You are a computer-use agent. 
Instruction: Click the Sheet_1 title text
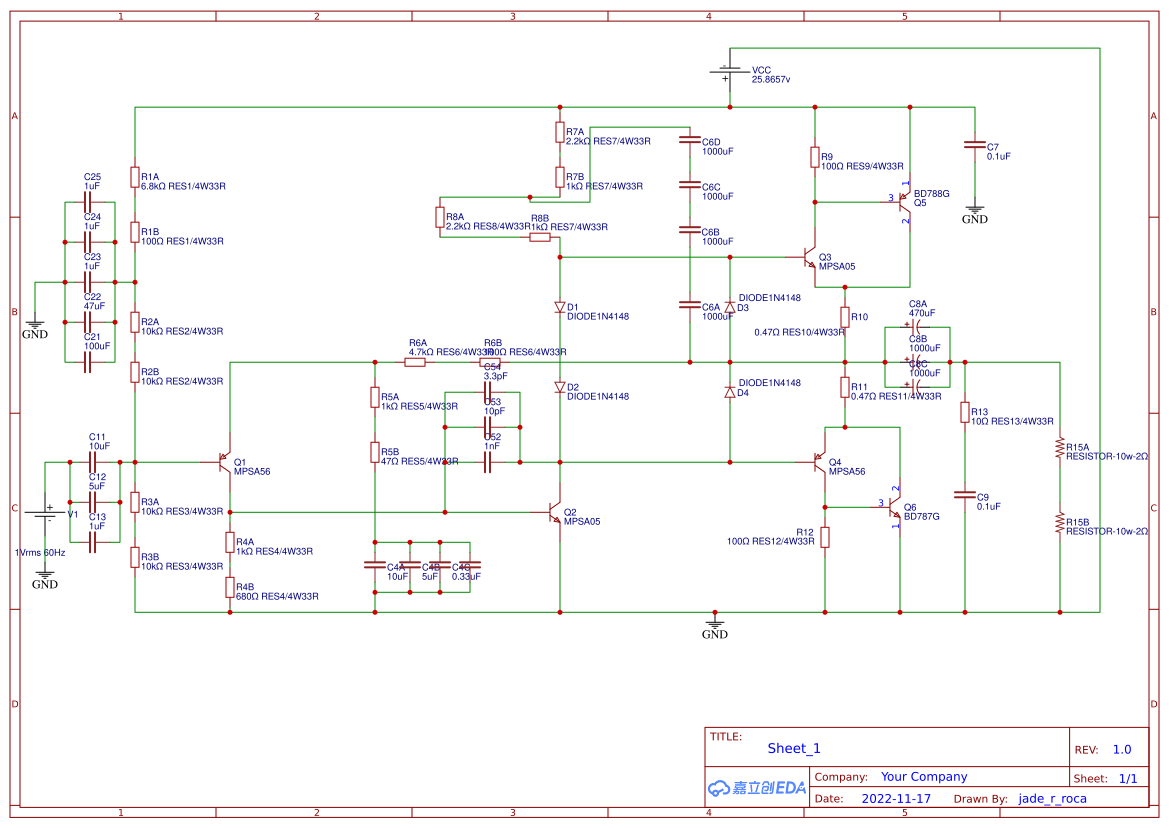791,748
